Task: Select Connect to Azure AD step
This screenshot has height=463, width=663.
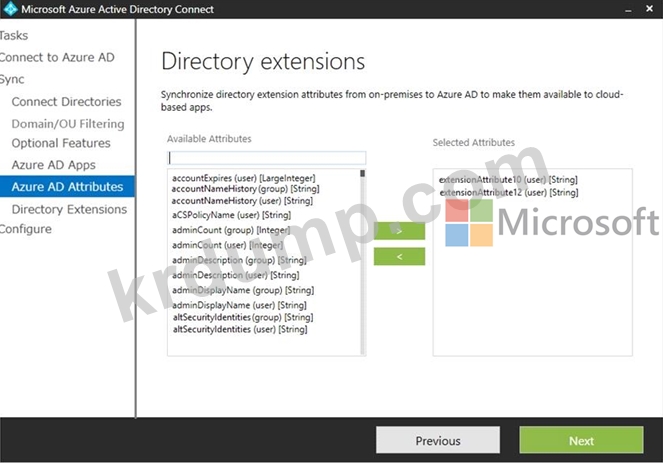Action: [x=57, y=58]
